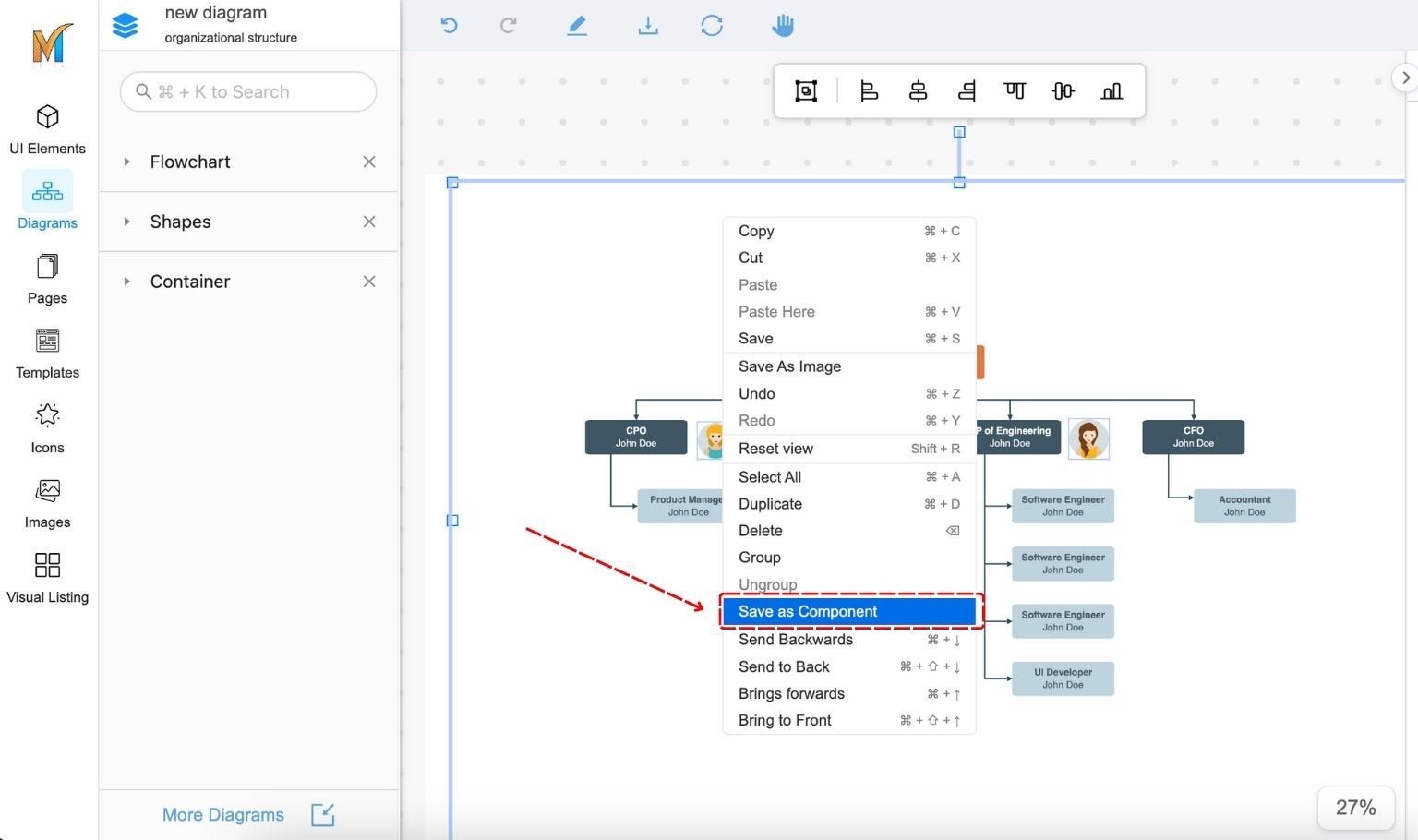Click the download icon in toolbar

[648, 26]
